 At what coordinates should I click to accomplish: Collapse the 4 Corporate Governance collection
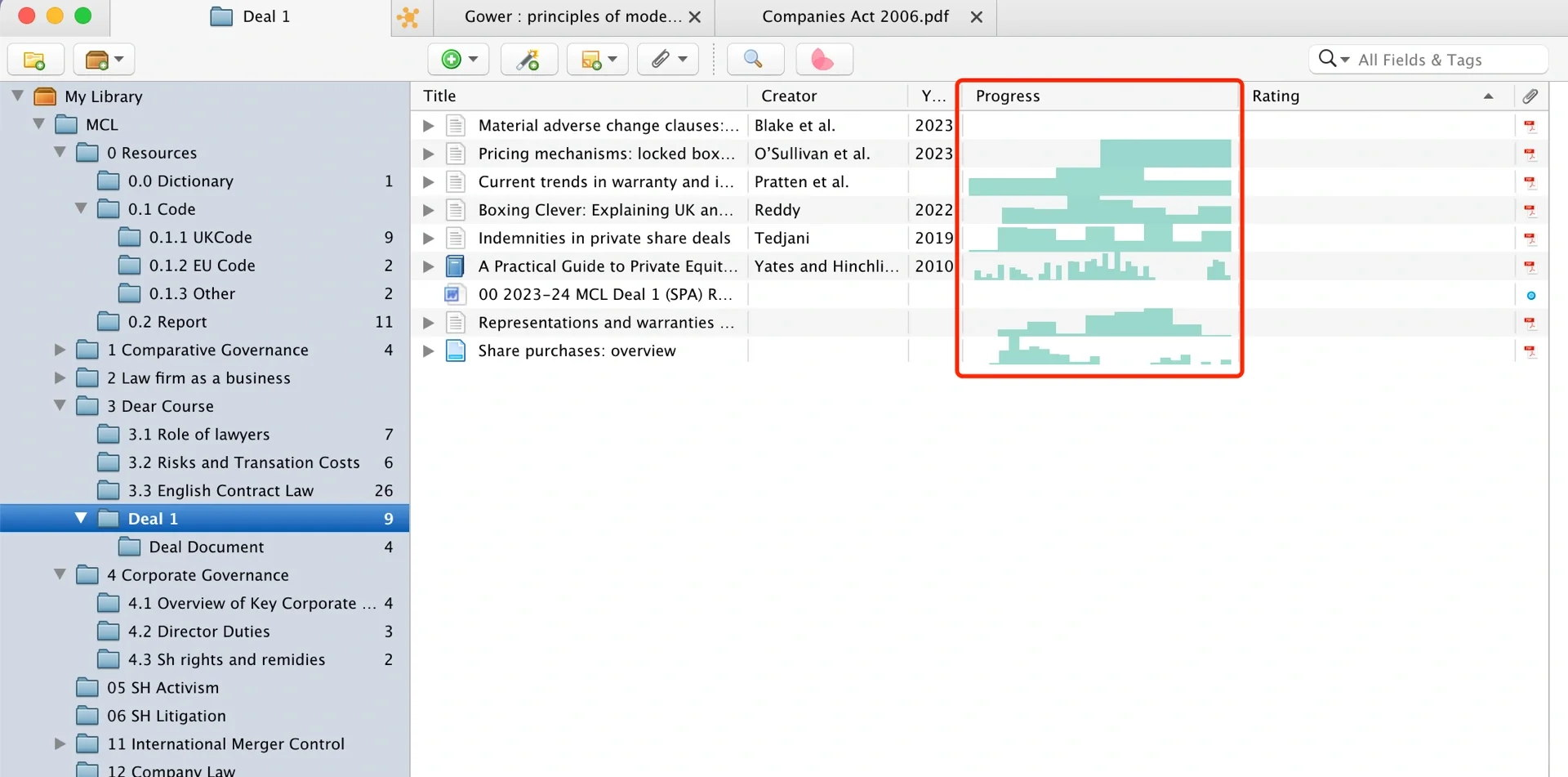pos(60,574)
